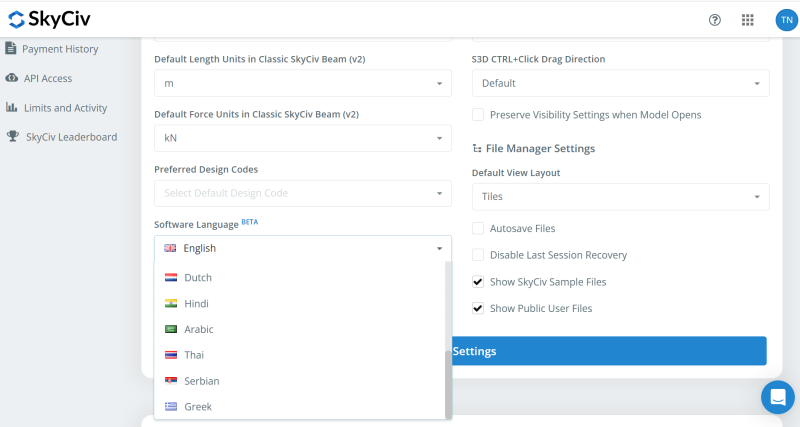Viewport: 800px width, 427px height.
Task: Click the File Manager Settings tree icon
Action: tap(477, 148)
